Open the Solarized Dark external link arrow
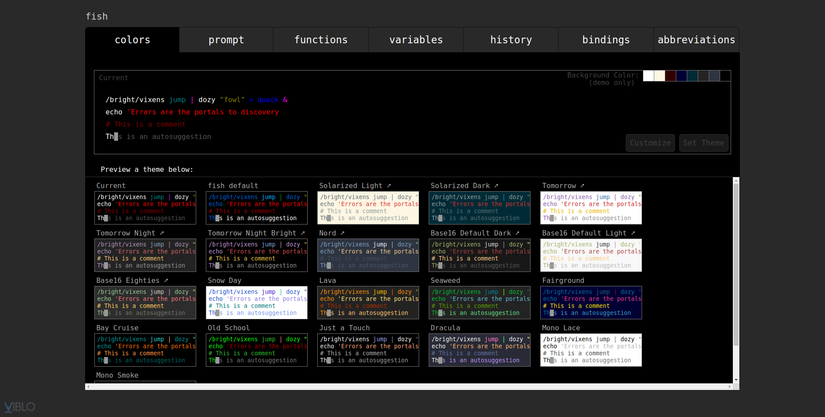This screenshot has width=825, height=417. 497,185
